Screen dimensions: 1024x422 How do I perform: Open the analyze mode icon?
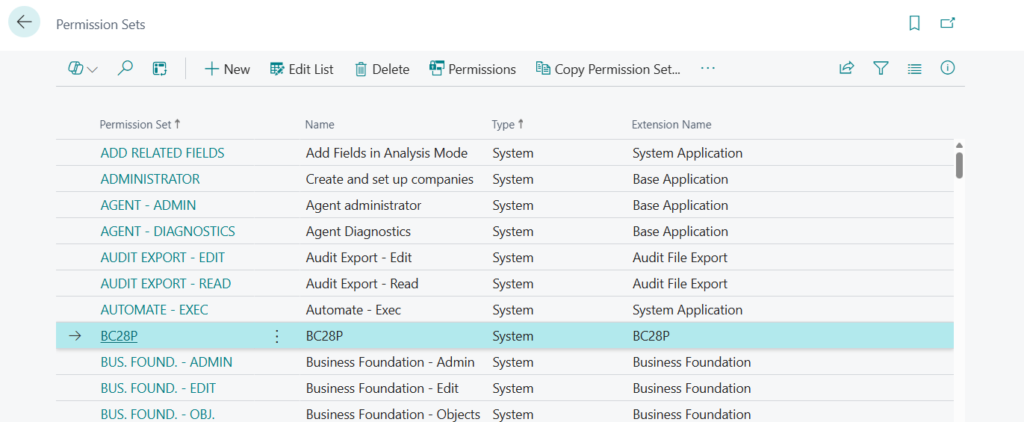click(158, 69)
